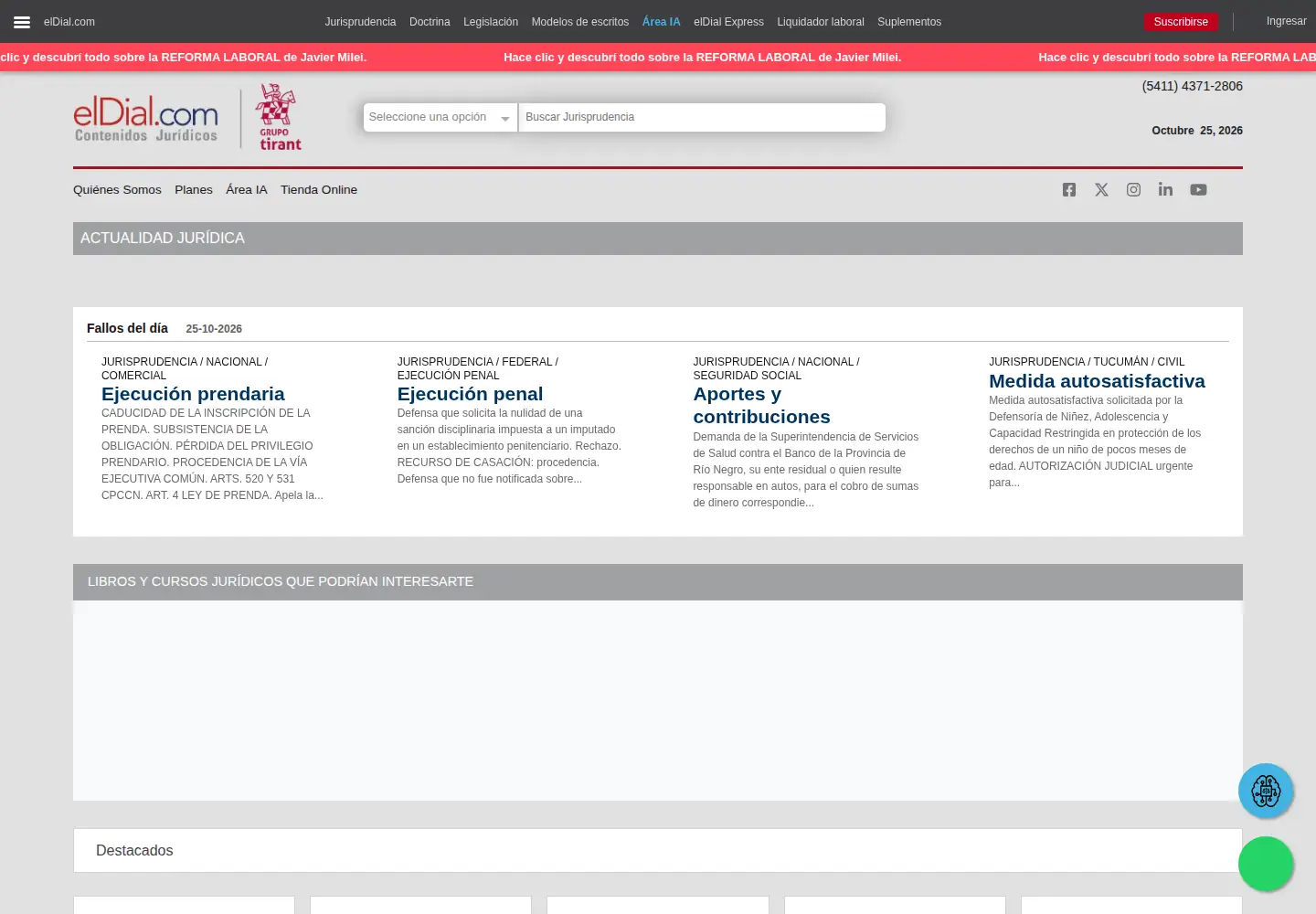This screenshot has width=1316, height=914.
Task: Go to Área IA in top bar
Action: click(662, 22)
